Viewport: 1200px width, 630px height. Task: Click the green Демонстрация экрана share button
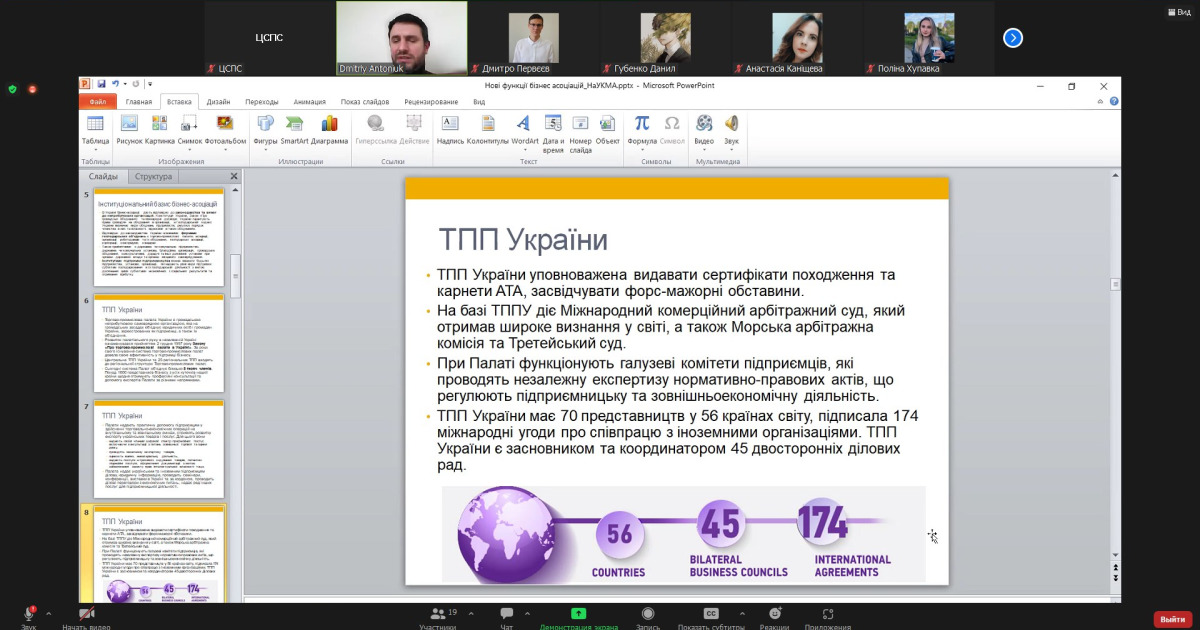(579, 613)
